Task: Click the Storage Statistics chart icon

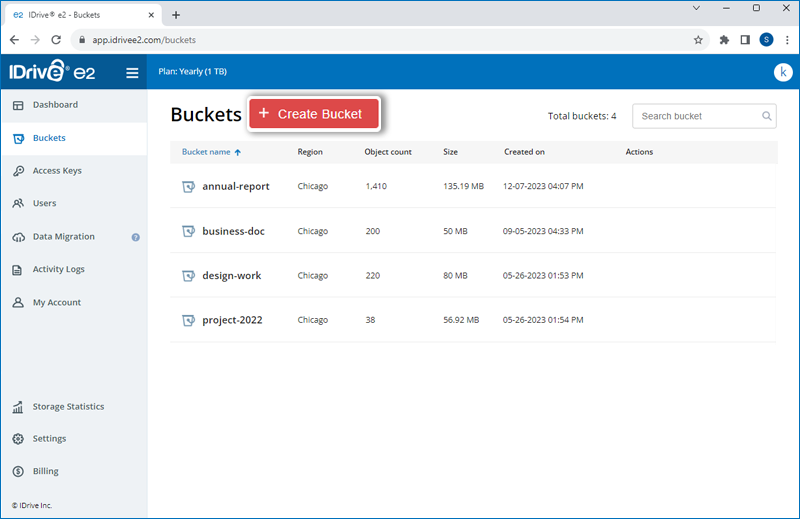Action: (18, 407)
